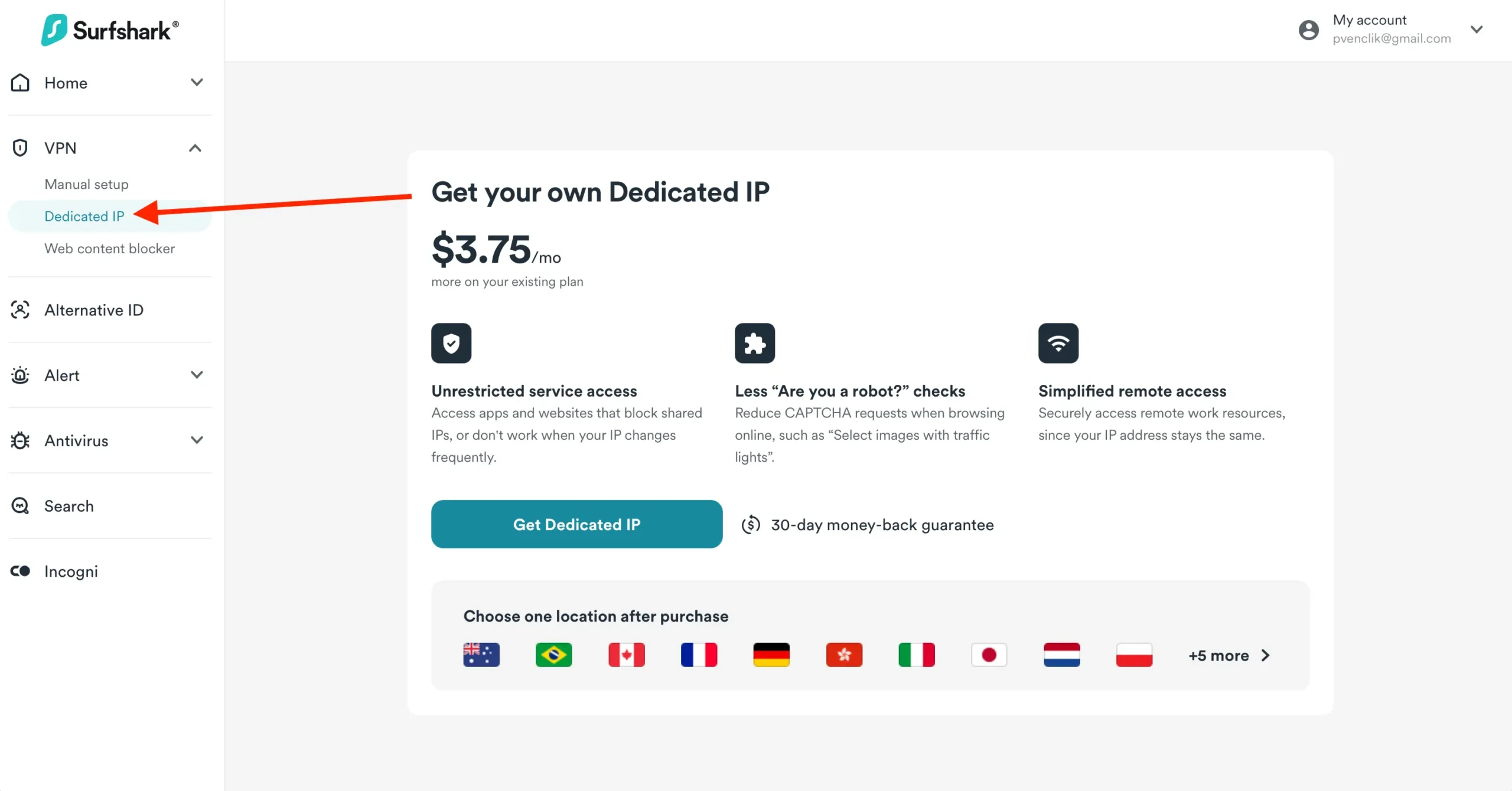Click the Incogni toggle-shaped icon

tap(20, 571)
